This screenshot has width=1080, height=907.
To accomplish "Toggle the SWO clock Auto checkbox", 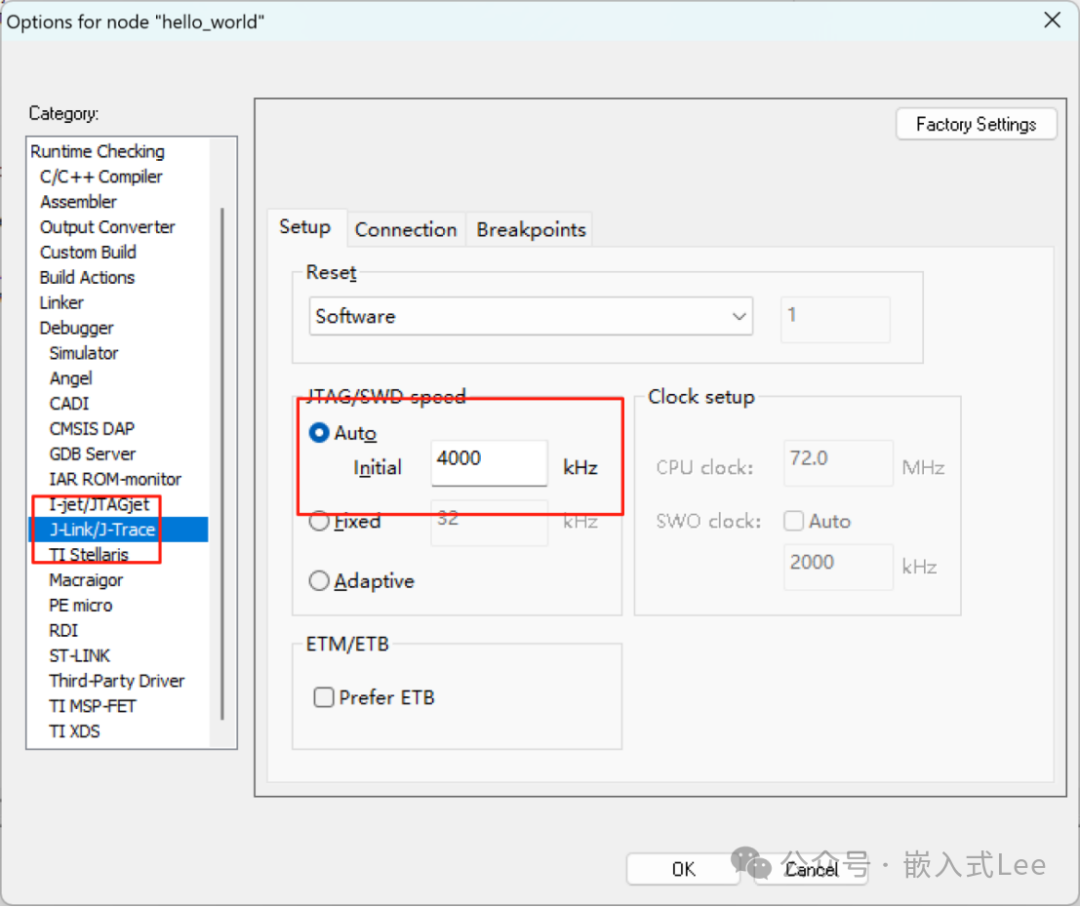I will click(x=793, y=521).
